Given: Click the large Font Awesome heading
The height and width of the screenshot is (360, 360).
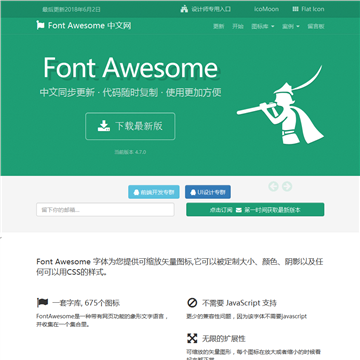Looking at the screenshot, I should click(131, 68).
